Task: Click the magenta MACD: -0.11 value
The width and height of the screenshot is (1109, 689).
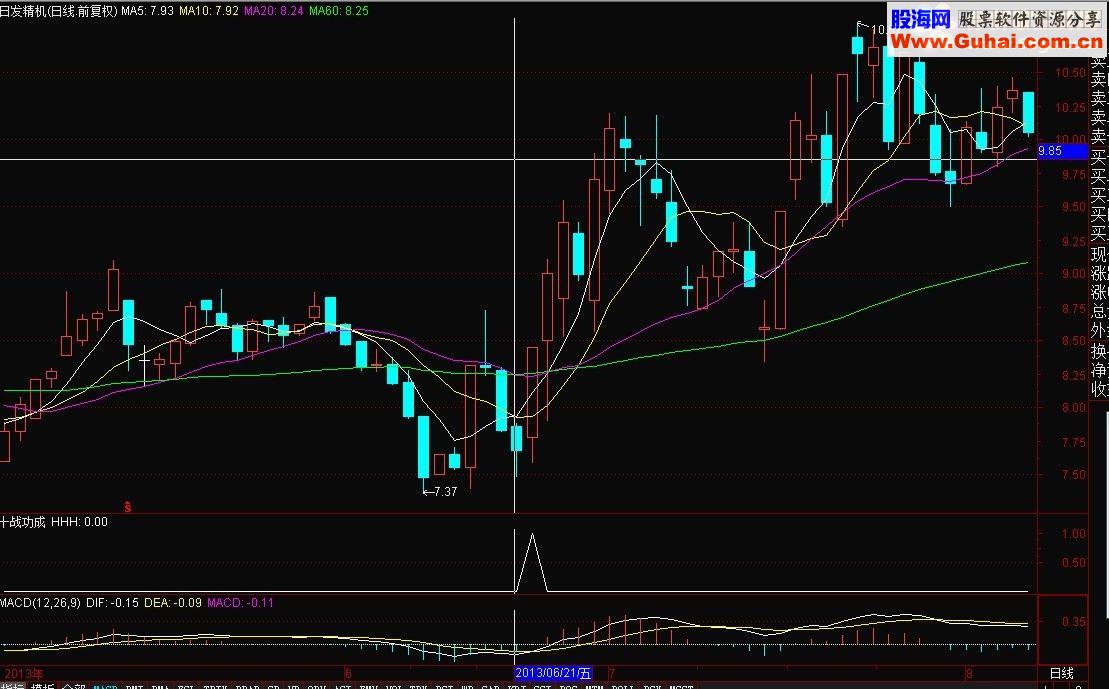Action: pos(240,603)
